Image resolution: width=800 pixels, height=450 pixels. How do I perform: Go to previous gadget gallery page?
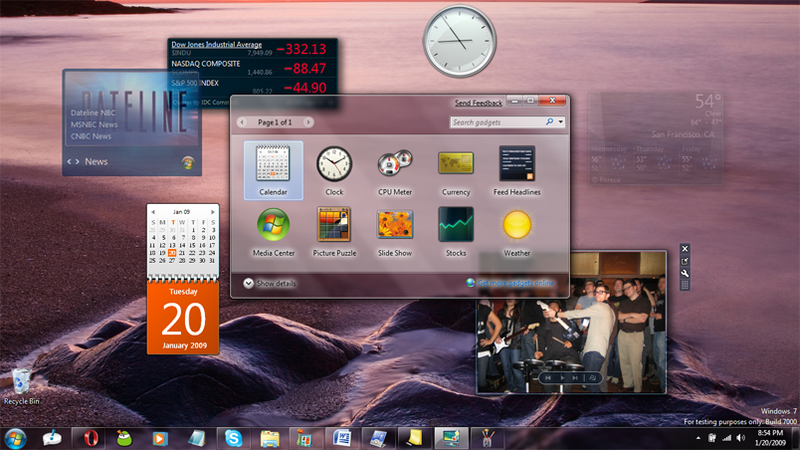coord(242,122)
